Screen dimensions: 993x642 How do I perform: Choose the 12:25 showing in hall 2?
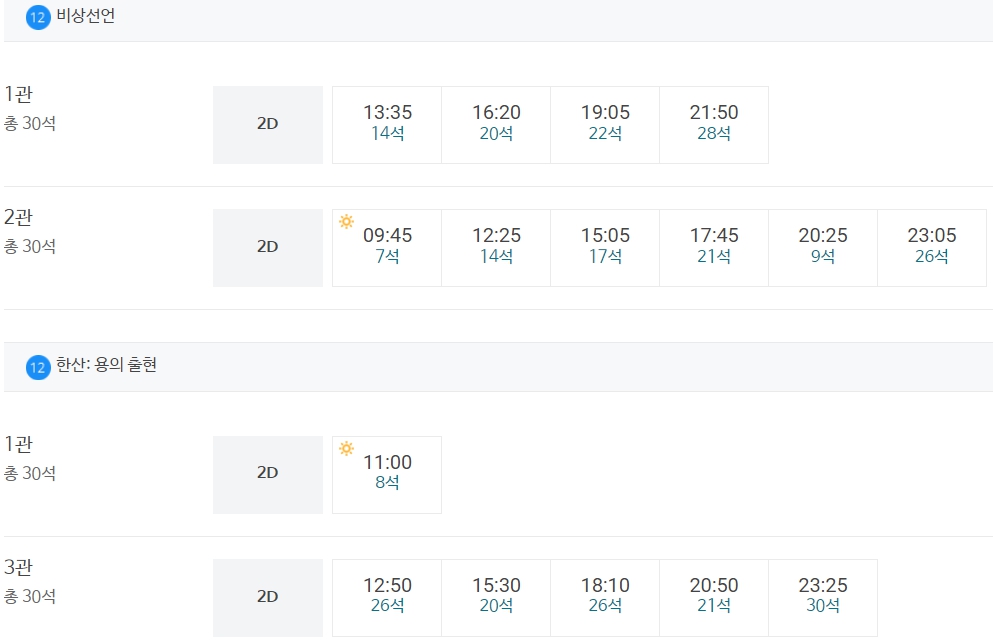point(496,248)
